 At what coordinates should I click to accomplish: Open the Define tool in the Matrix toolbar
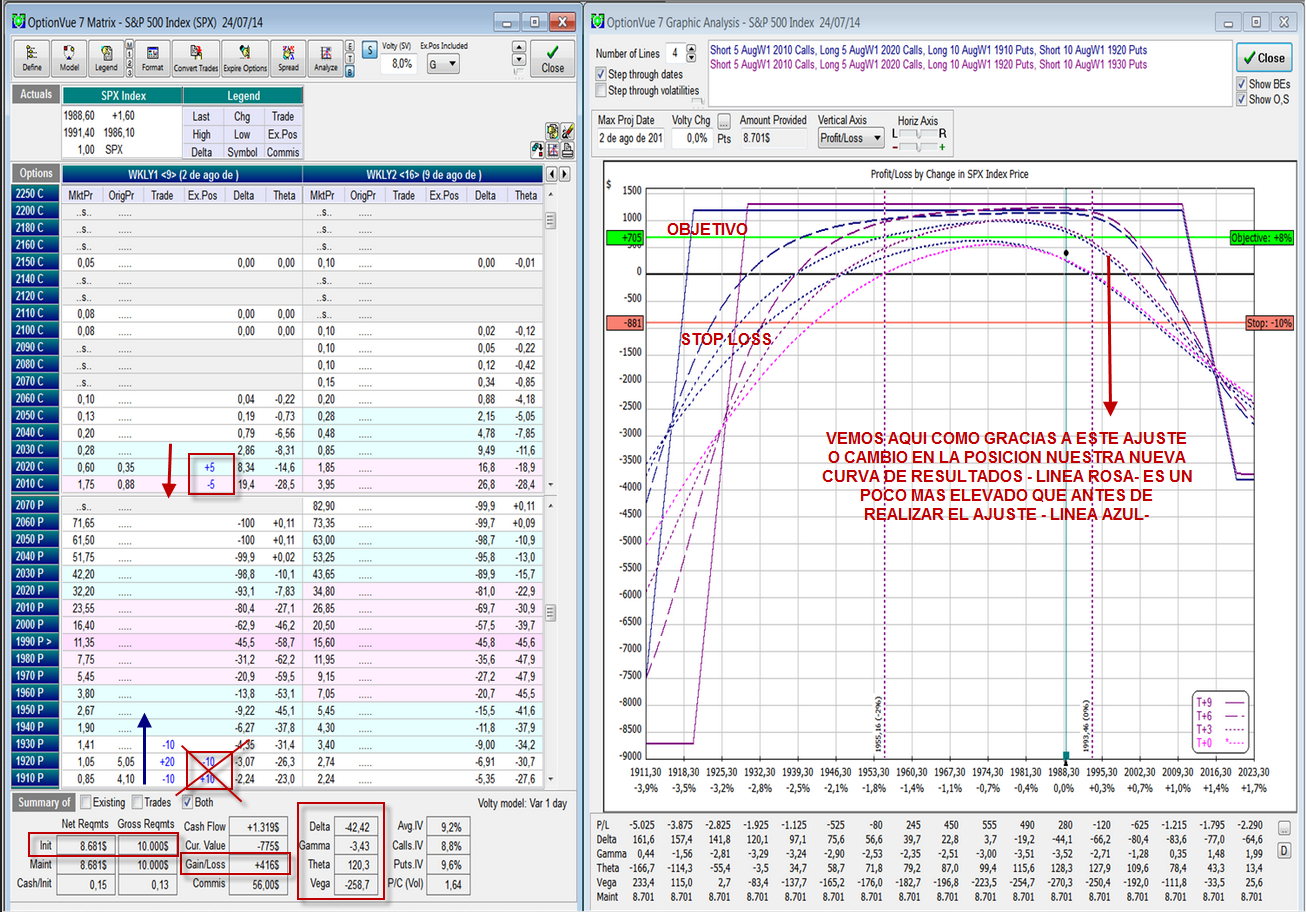(32, 58)
